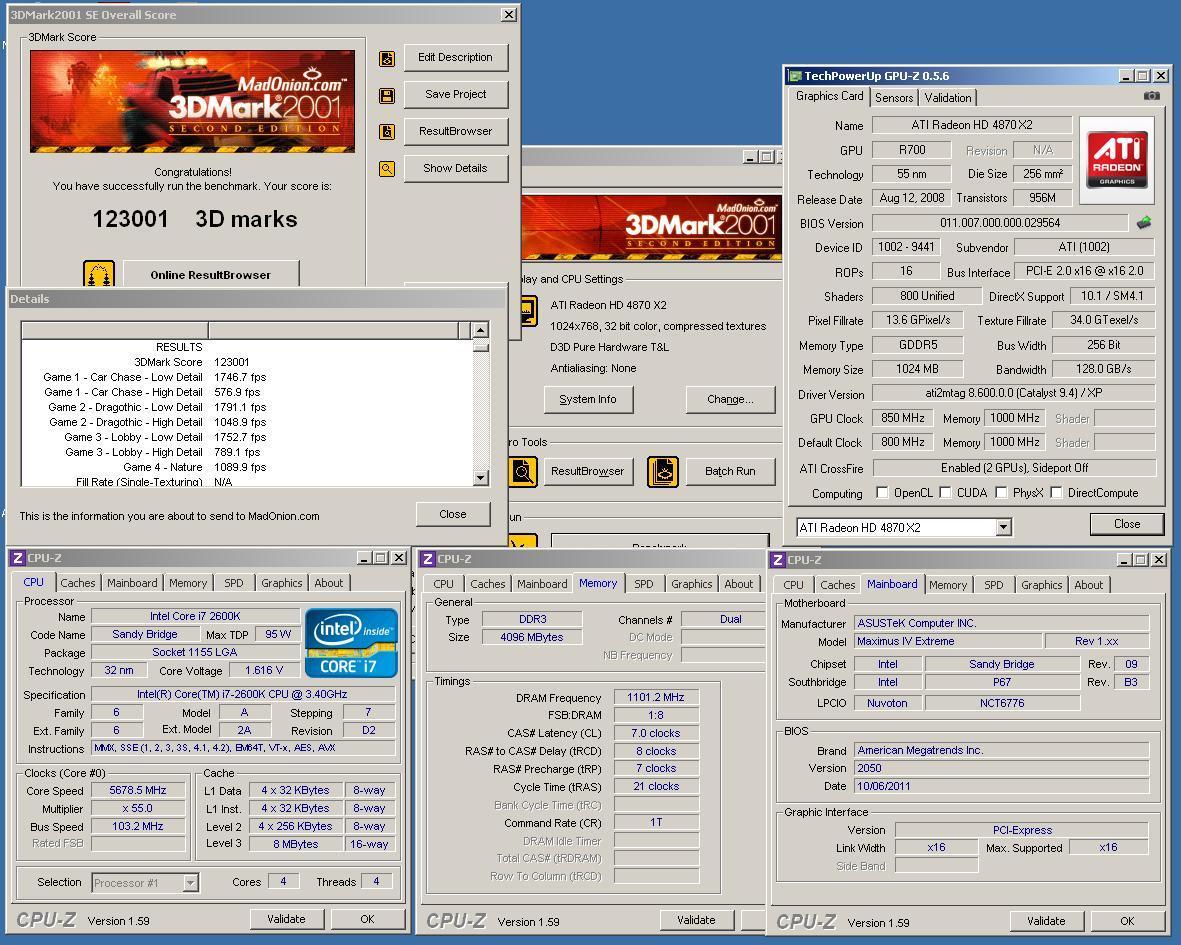Click the Online ResultBrowser button
Image resolution: width=1181 pixels, height=945 pixels.
[x=211, y=274]
